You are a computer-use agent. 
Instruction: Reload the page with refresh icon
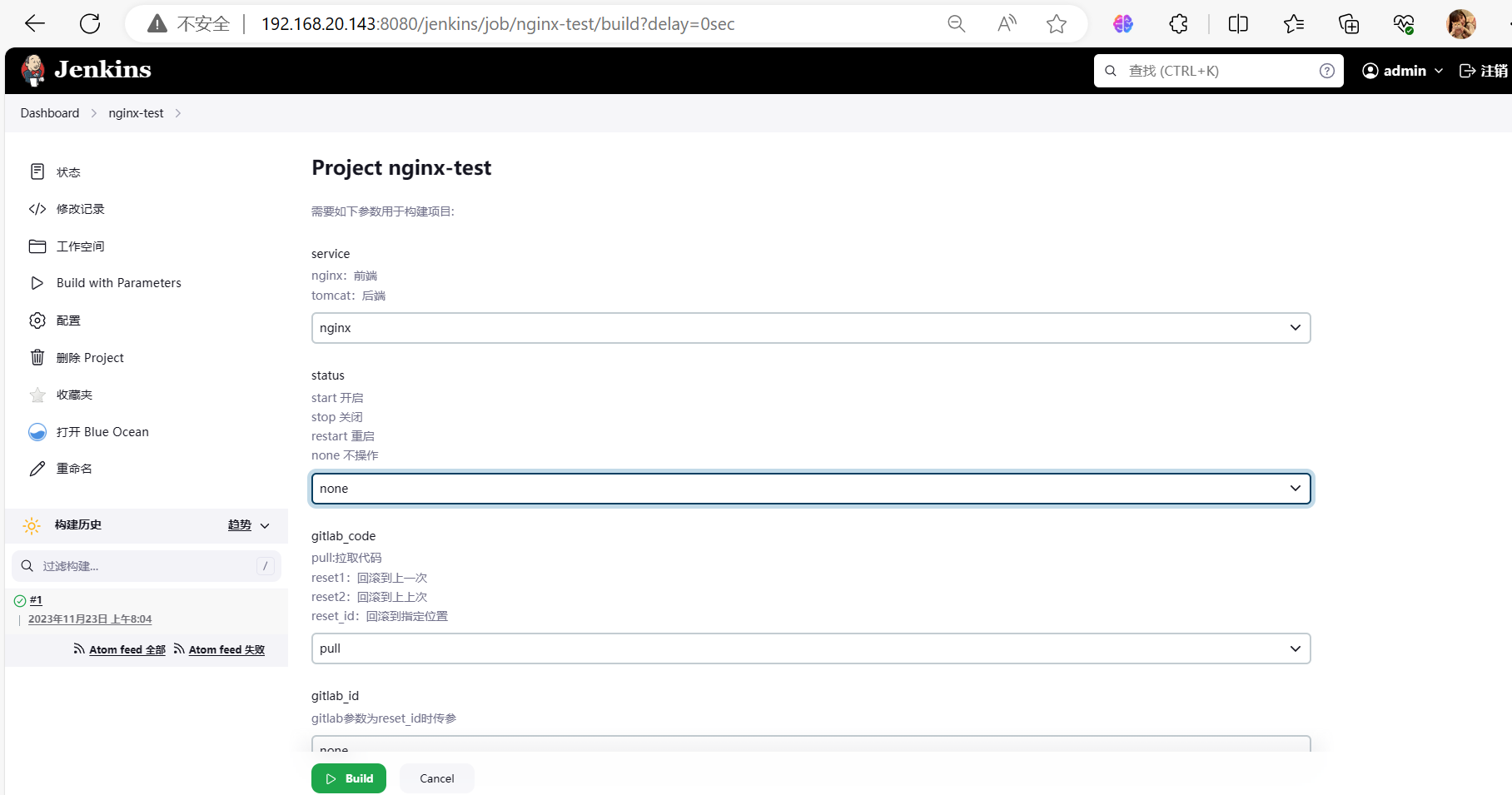point(90,24)
